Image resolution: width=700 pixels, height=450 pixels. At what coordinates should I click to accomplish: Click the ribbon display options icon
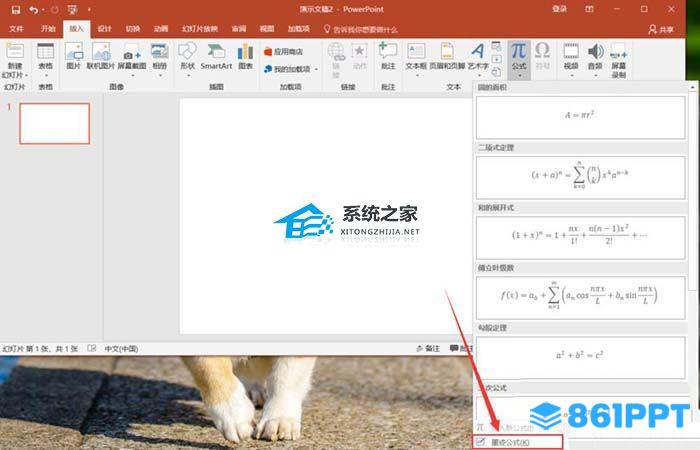click(x=589, y=9)
